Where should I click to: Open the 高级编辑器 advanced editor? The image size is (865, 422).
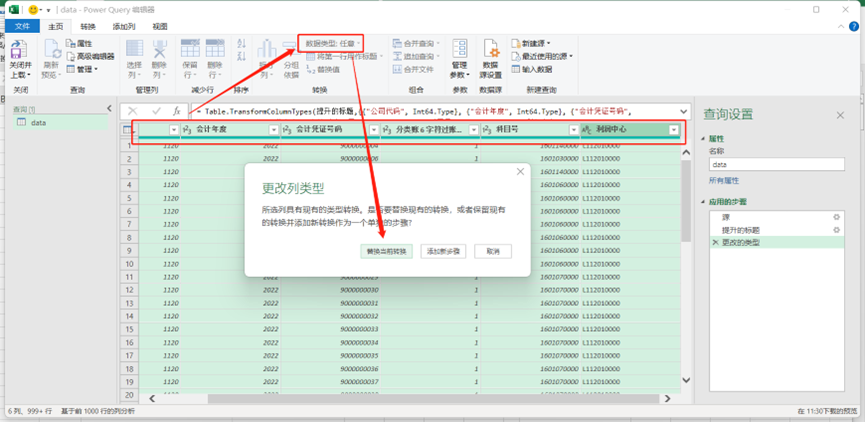pyautogui.click(x=90, y=56)
